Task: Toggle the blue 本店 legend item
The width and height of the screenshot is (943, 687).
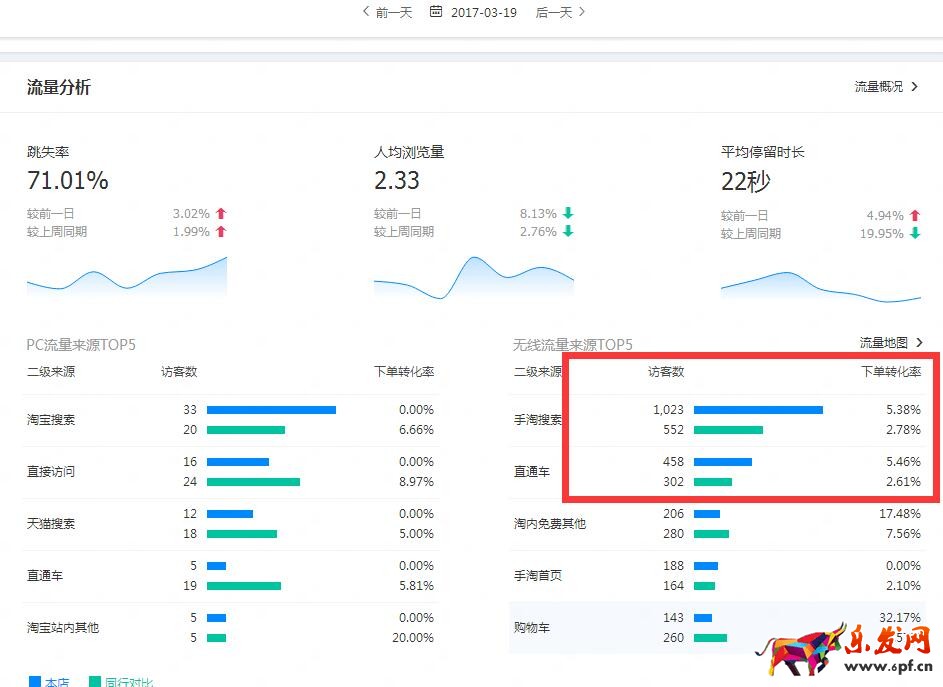Action: 50,682
